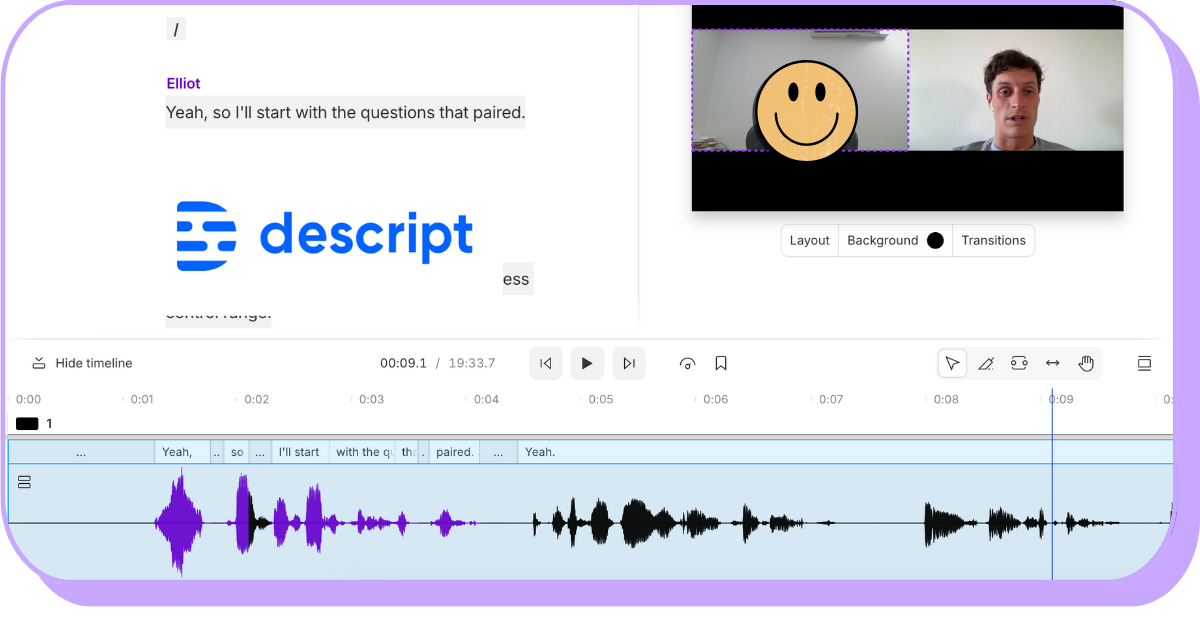1200x635 pixels.
Task: Add a bookmark marker
Action: tap(721, 363)
